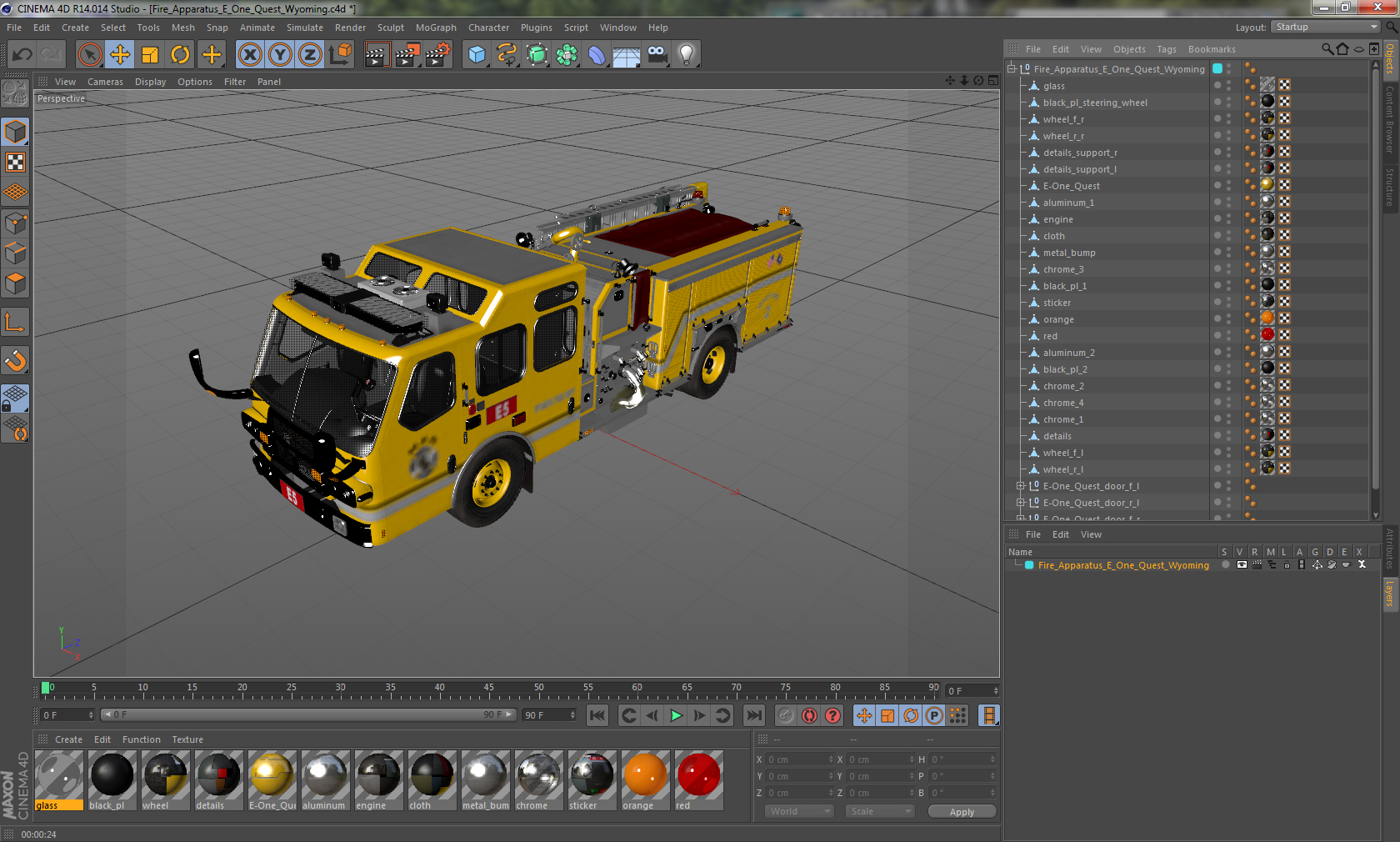Expand E-One_Quest_door_r_l object
This screenshot has width=1400, height=842.
(1020, 503)
